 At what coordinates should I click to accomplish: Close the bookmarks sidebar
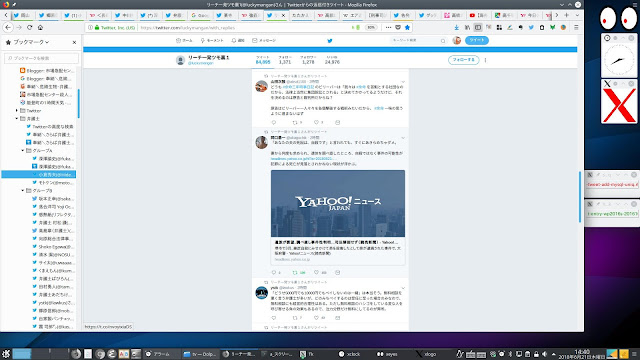coord(74,42)
